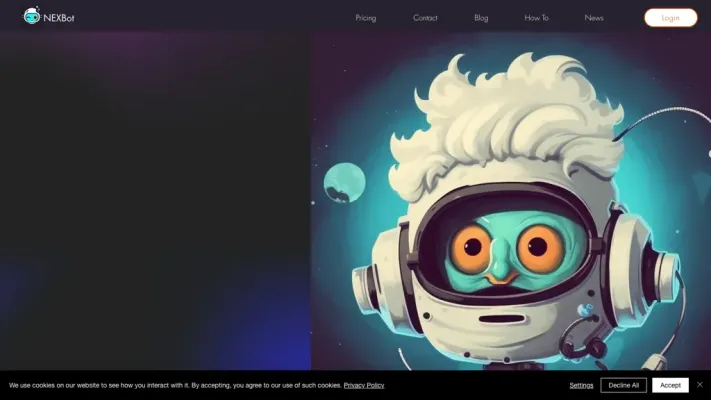Viewport: 711px width, 400px height.
Task: Decline all cookies
Action: click(x=623, y=385)
